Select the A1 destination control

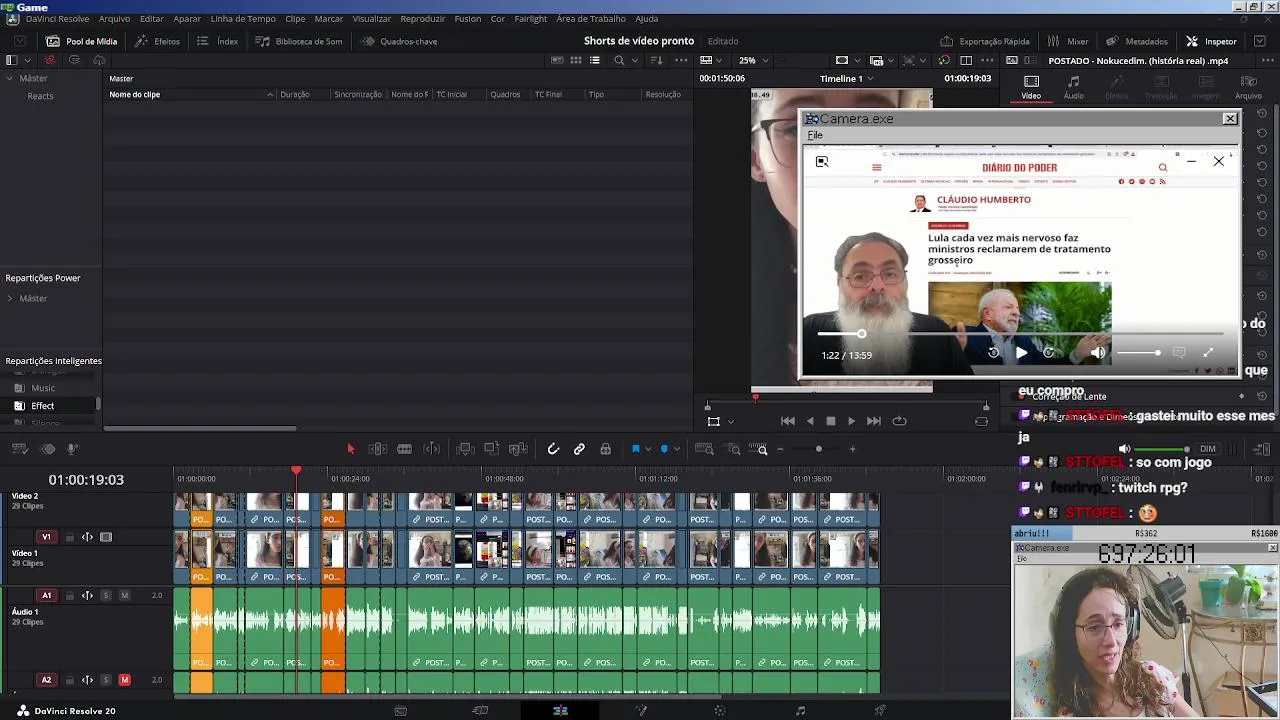click(x=46, y=596)
